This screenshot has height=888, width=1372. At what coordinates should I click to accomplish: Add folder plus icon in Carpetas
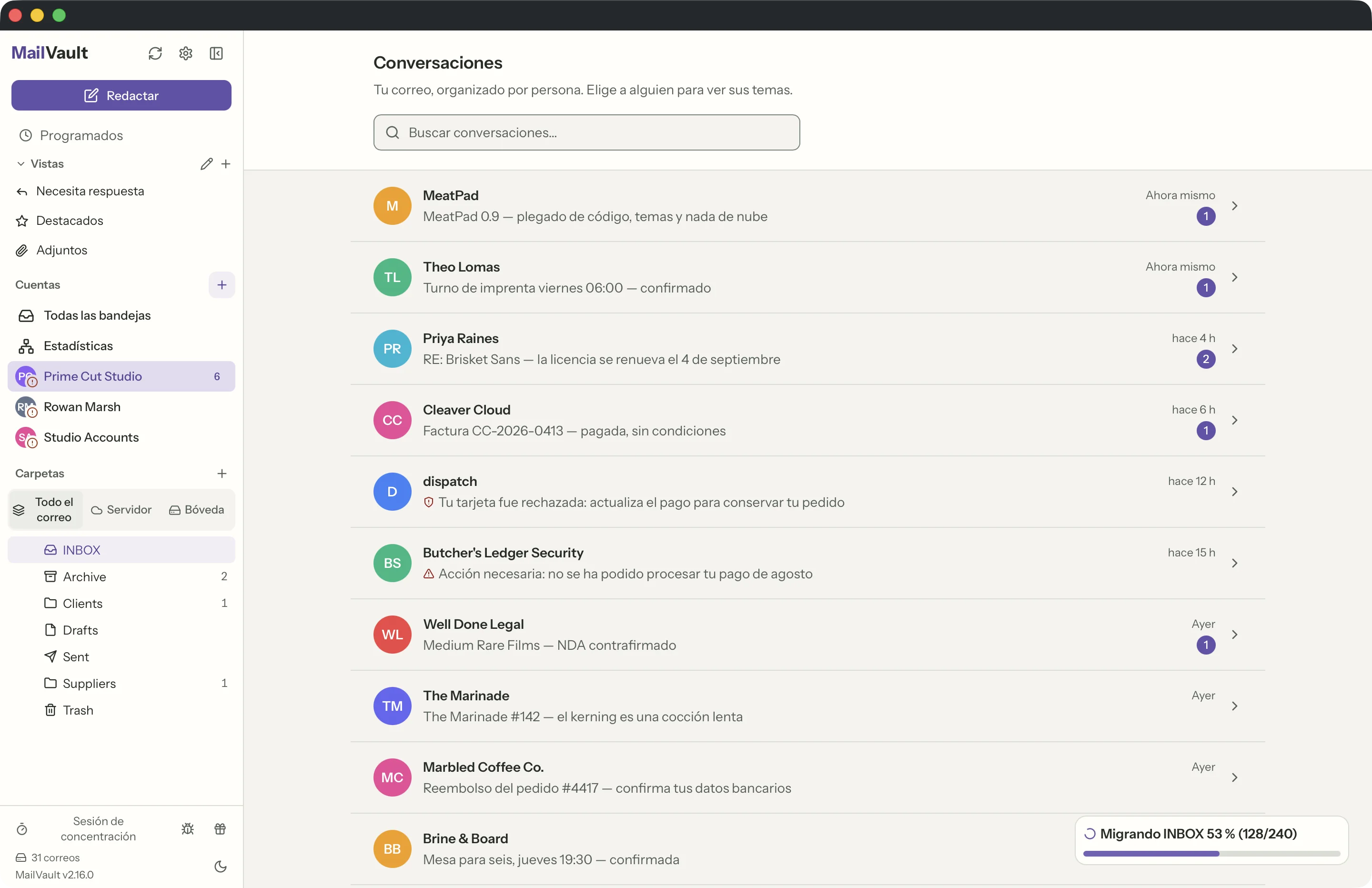222,474
